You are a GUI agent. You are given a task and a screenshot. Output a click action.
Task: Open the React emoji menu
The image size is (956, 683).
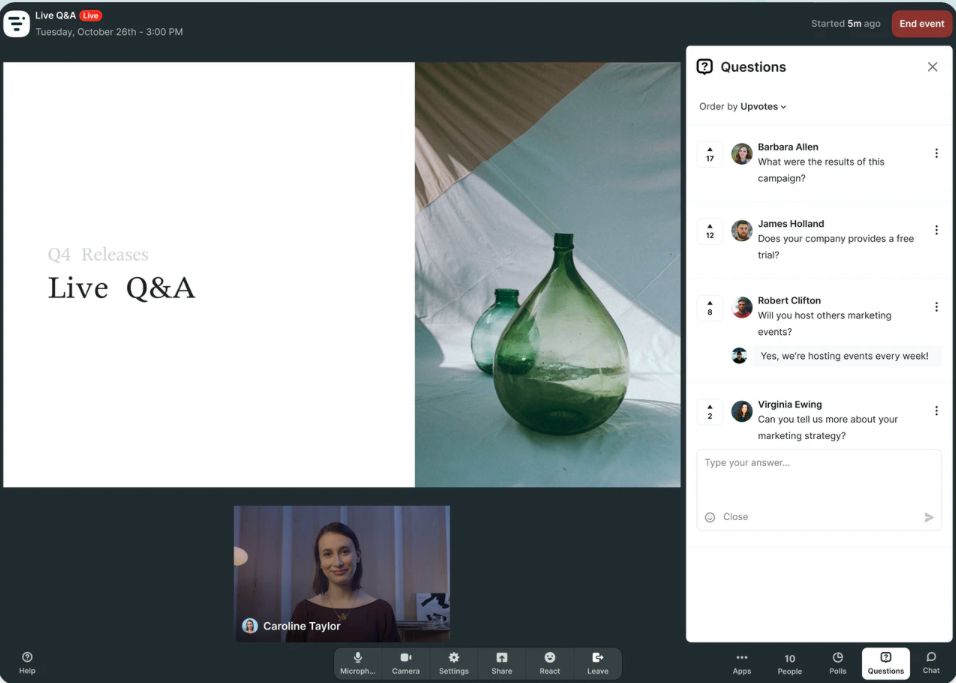pos(549,663)
